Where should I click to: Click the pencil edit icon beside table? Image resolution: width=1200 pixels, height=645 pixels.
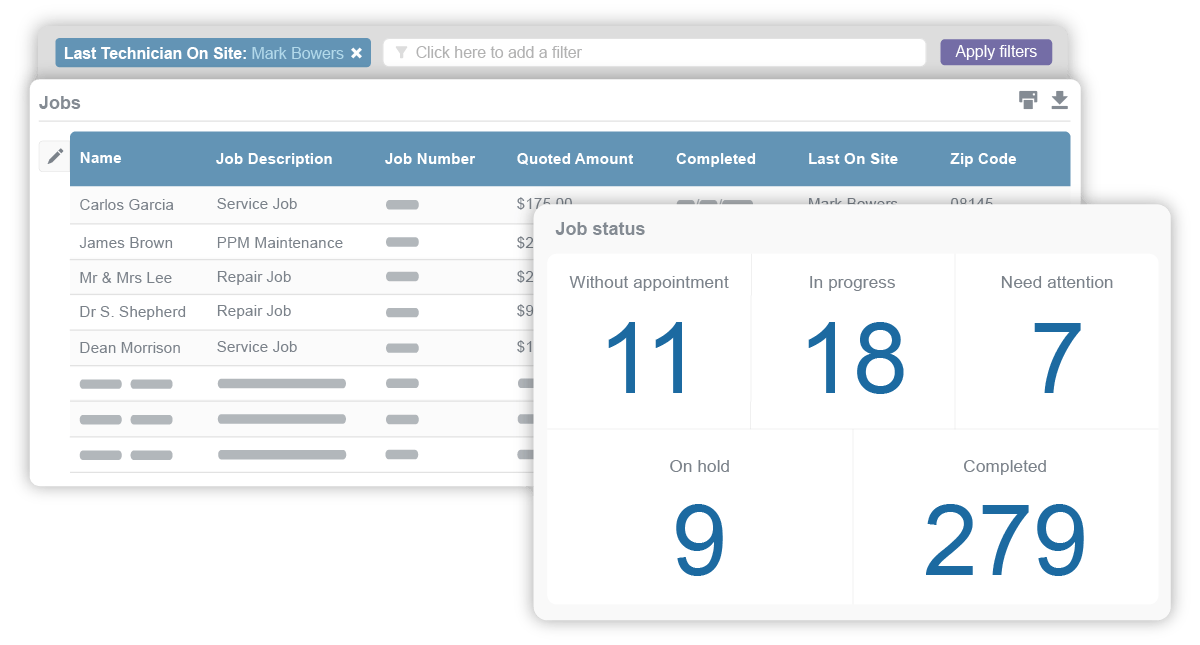[x=55, y=156]
